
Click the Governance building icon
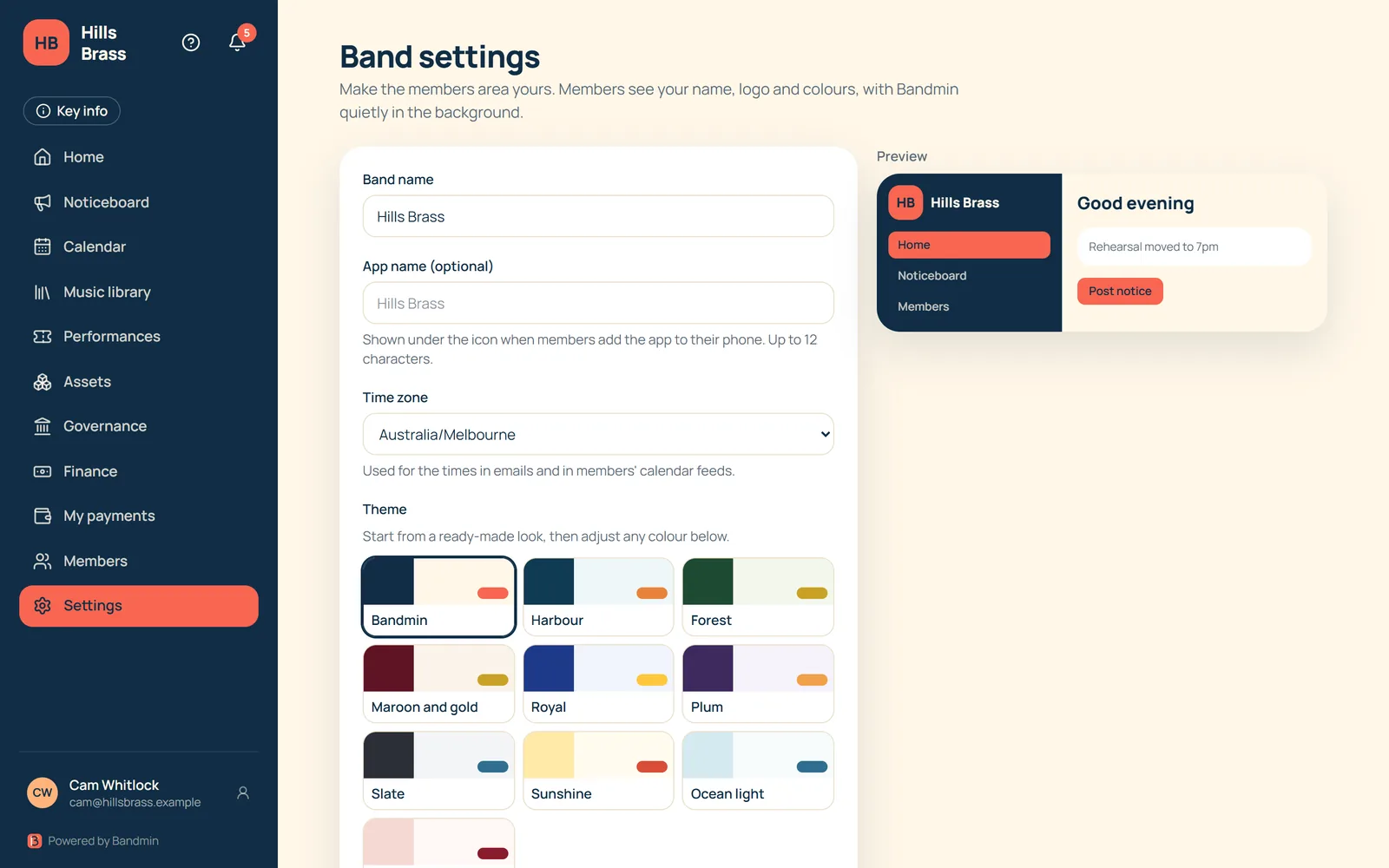(x=43, y=426)
